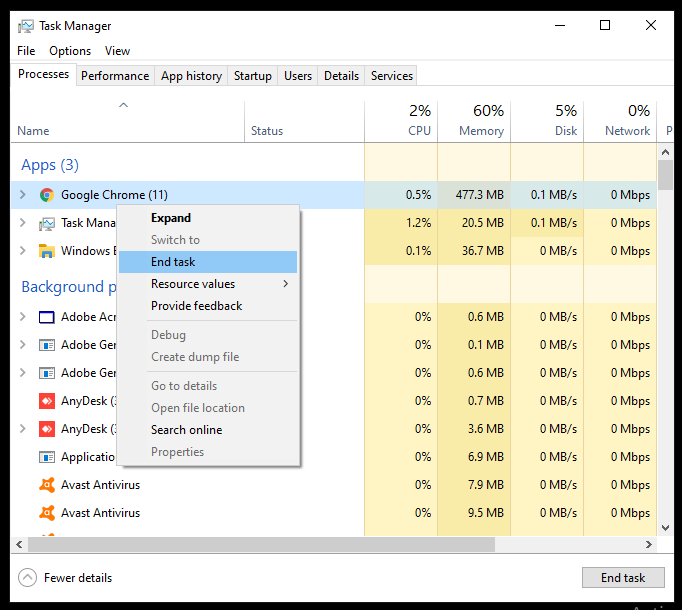The image size is (682, 610).
Task: Click the second Adobe Genuine process icon
Action: (x=47, y=373)
